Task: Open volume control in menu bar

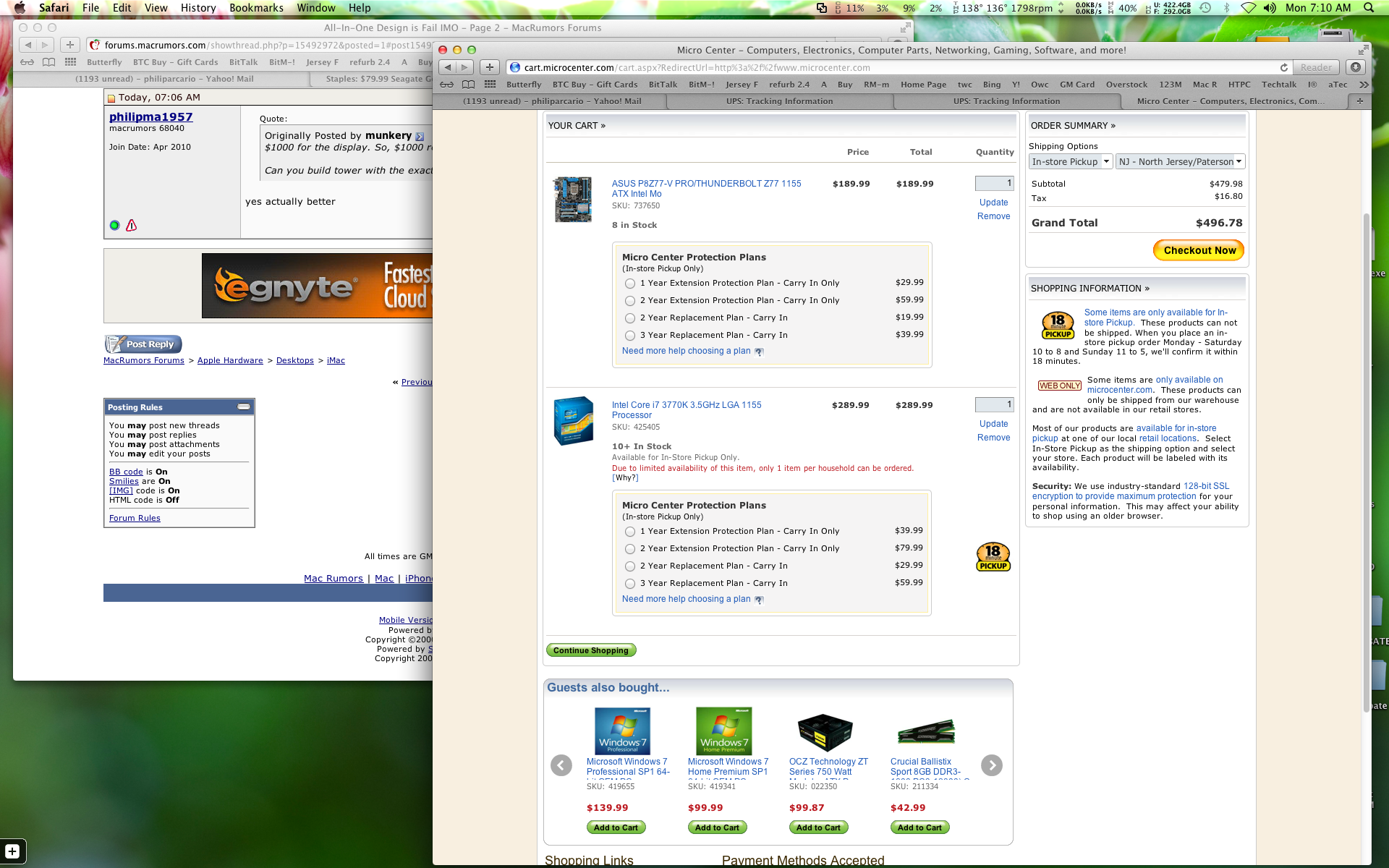Action: tap(1270, 8)
